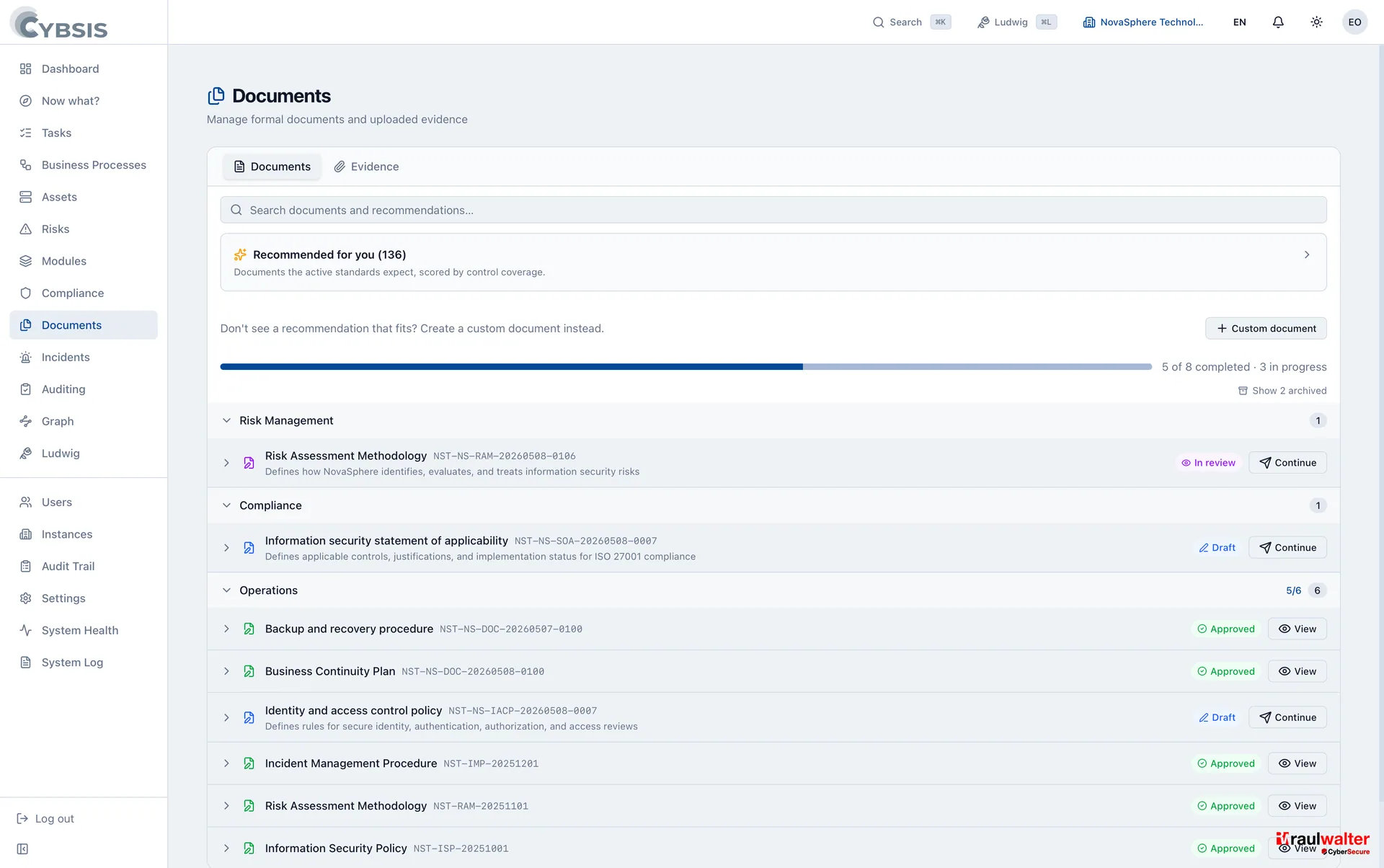
Task: Click the Auditing clipboard icon
Action: point(26,389)
